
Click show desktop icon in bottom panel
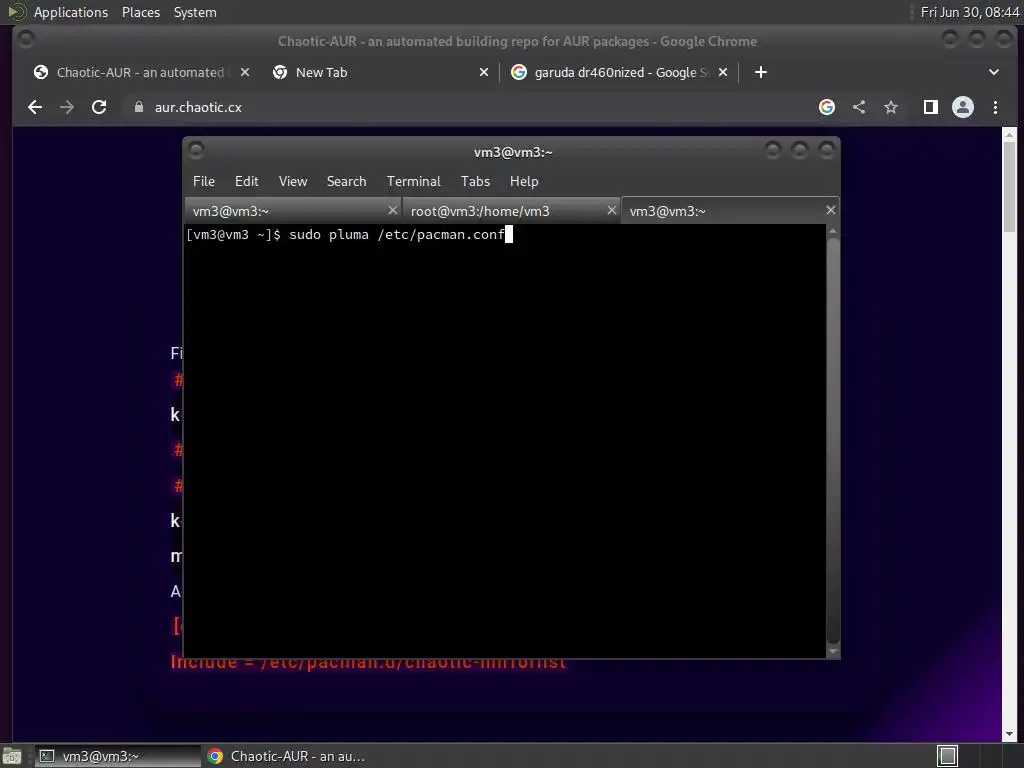12,756
